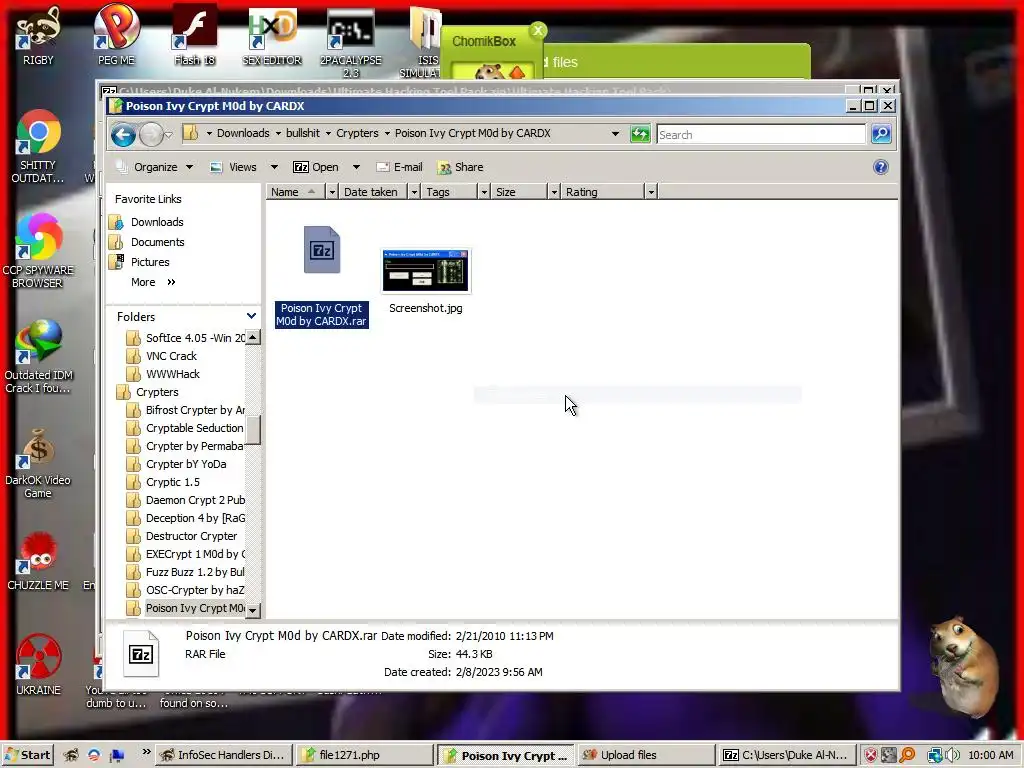Click the Back navigation arrow in Explorer
The height and width of the screenshot is (768, 1024).
coord(123,135)
